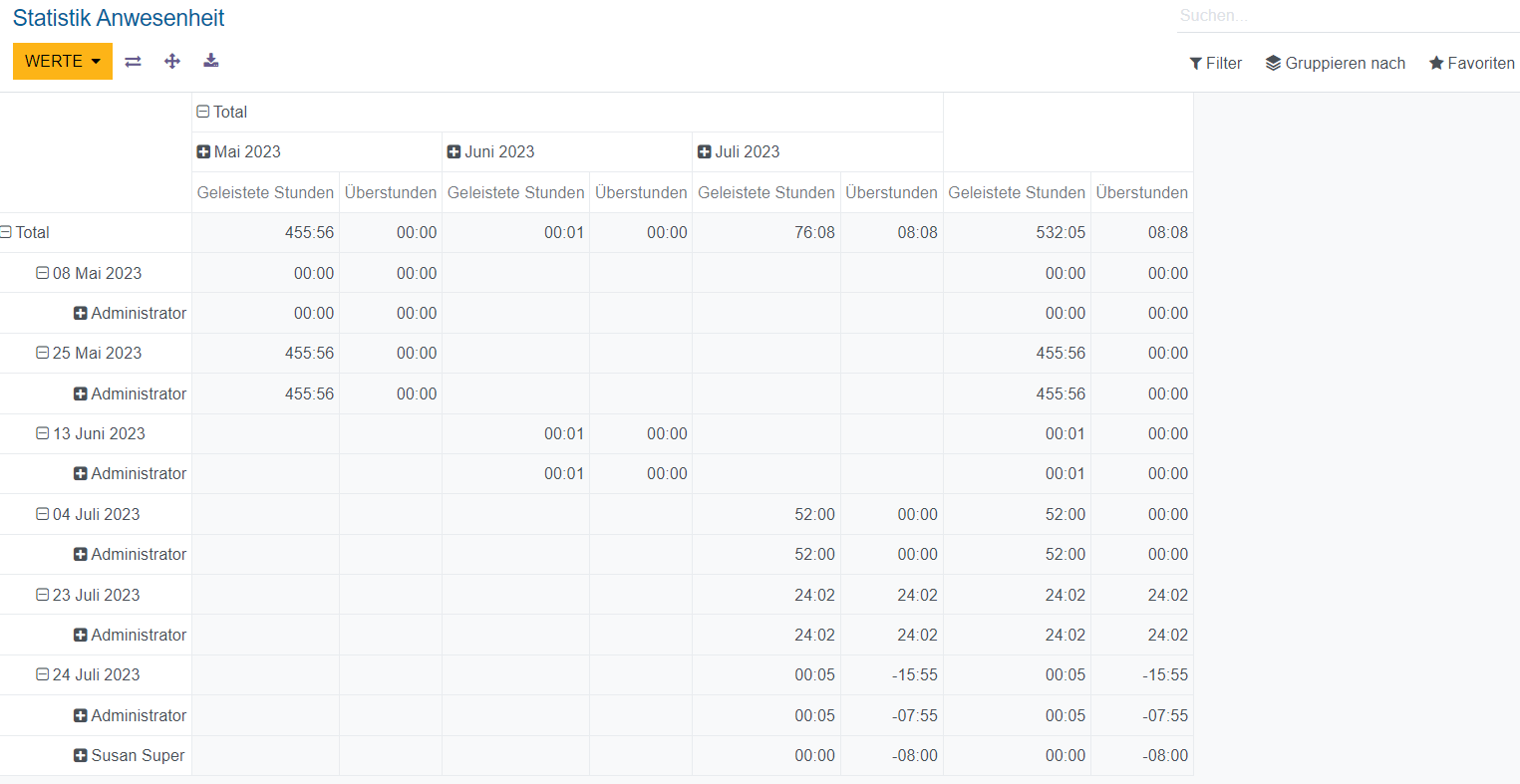
Task: Expand the Juli 2023 column header
Action: (x=739, y=152)
